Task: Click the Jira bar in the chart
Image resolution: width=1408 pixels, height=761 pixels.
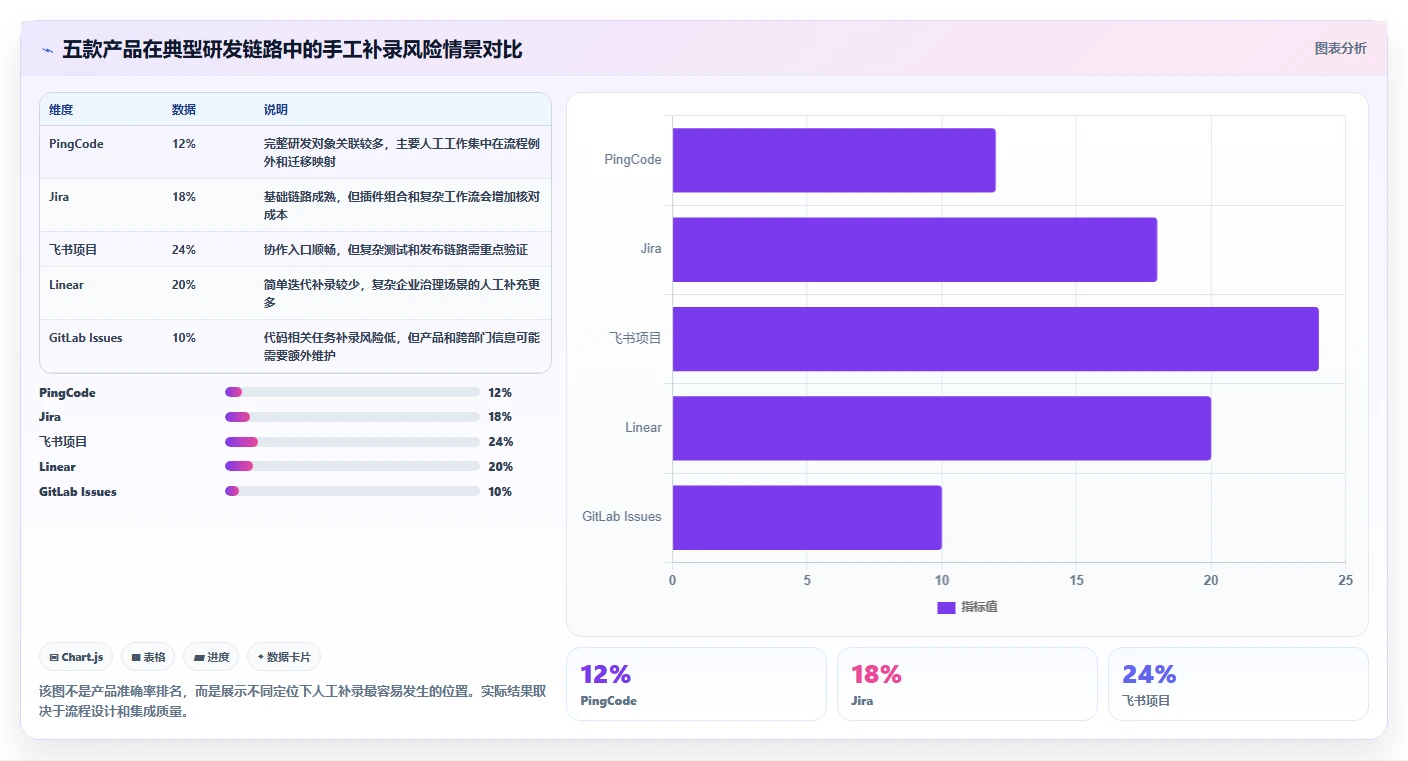Action: [x=915, y=249]
